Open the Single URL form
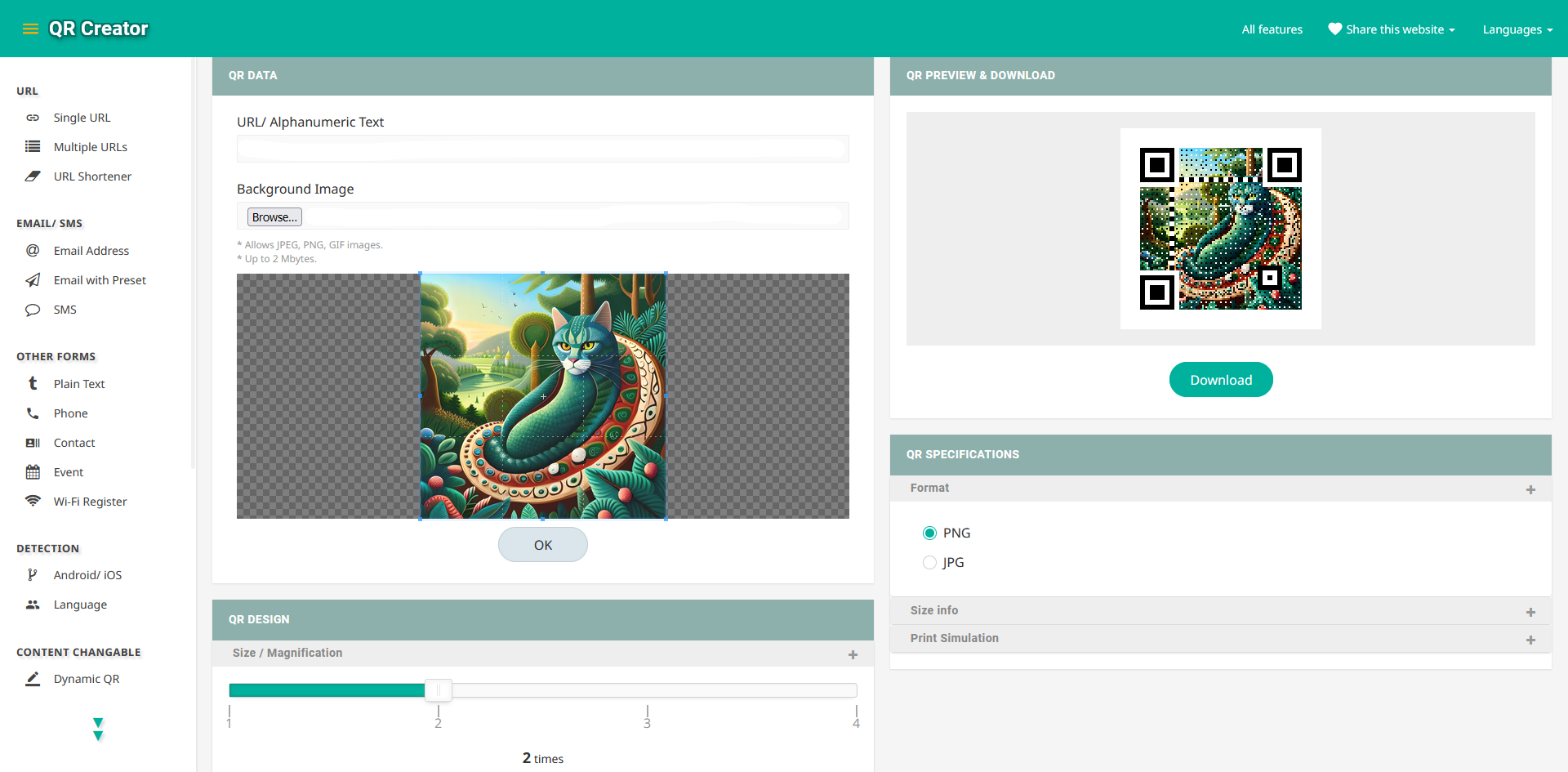1568x772 pixels. click(x=82, y=118)
